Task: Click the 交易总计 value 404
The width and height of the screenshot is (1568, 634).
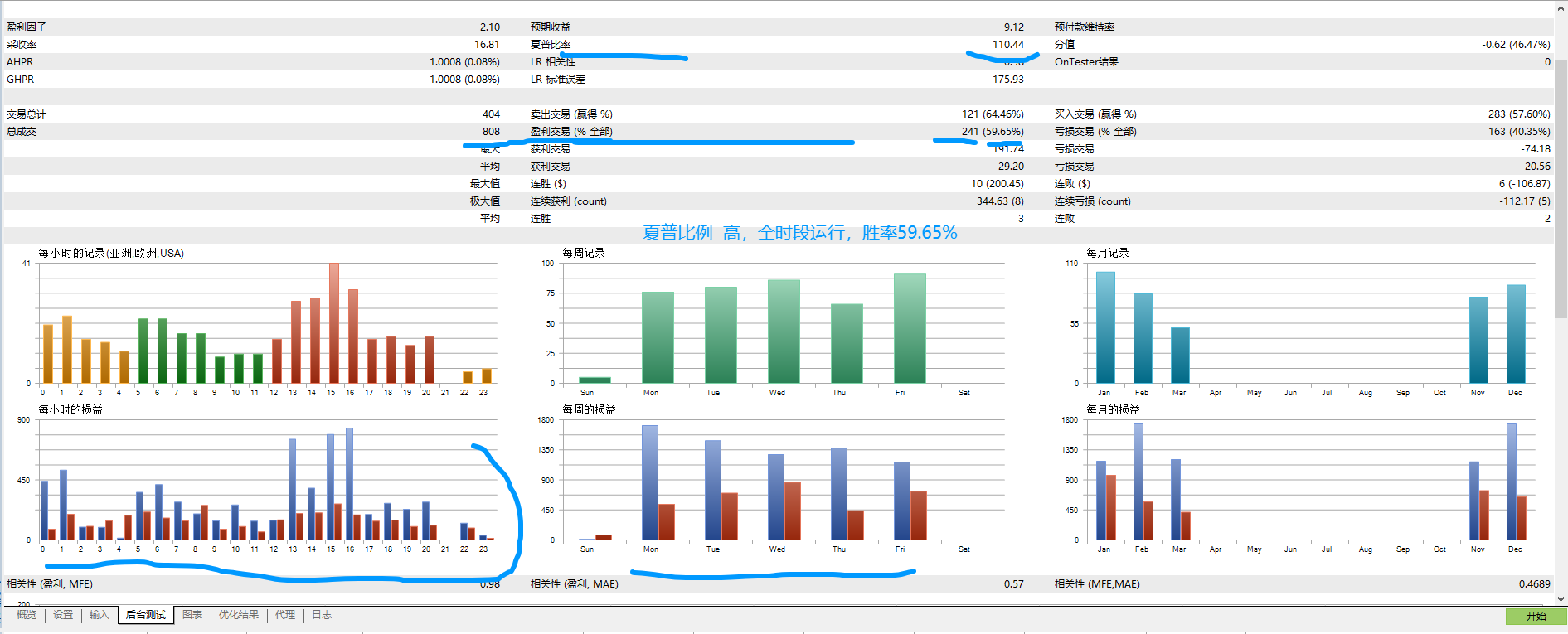Action: [491, 114]
